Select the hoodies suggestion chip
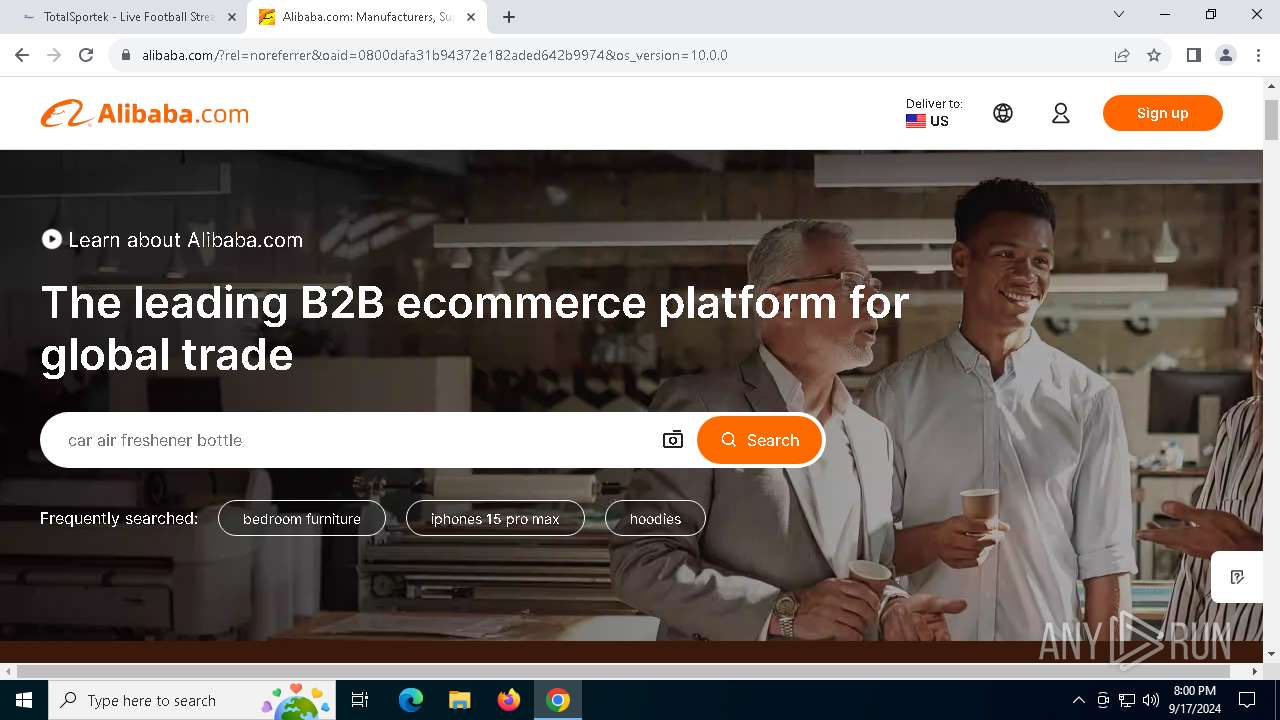The image size is (1280, 720). (x=655, y=518)
